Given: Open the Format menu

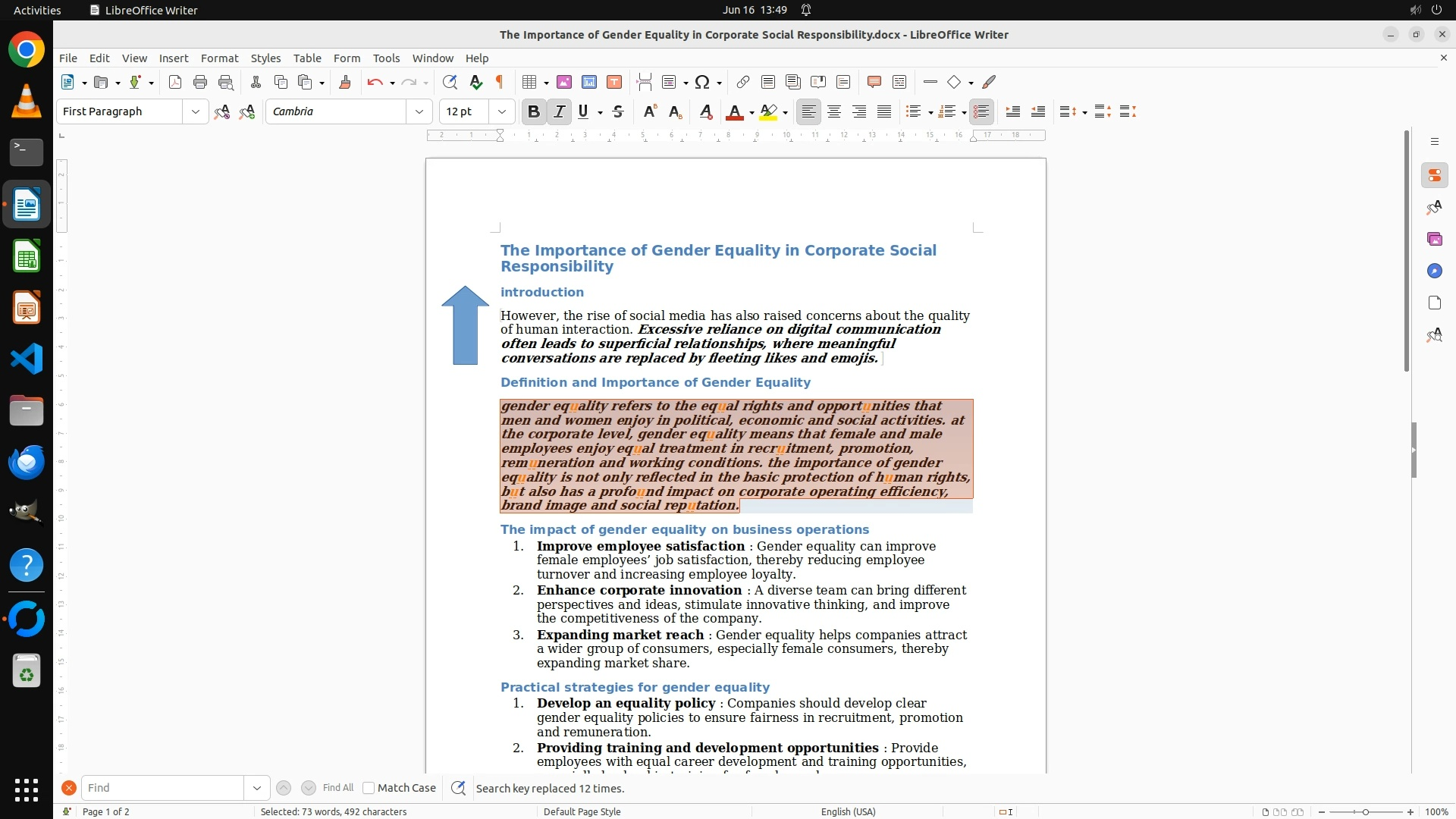Looking at the screenshot, I should tap(219, 58).
